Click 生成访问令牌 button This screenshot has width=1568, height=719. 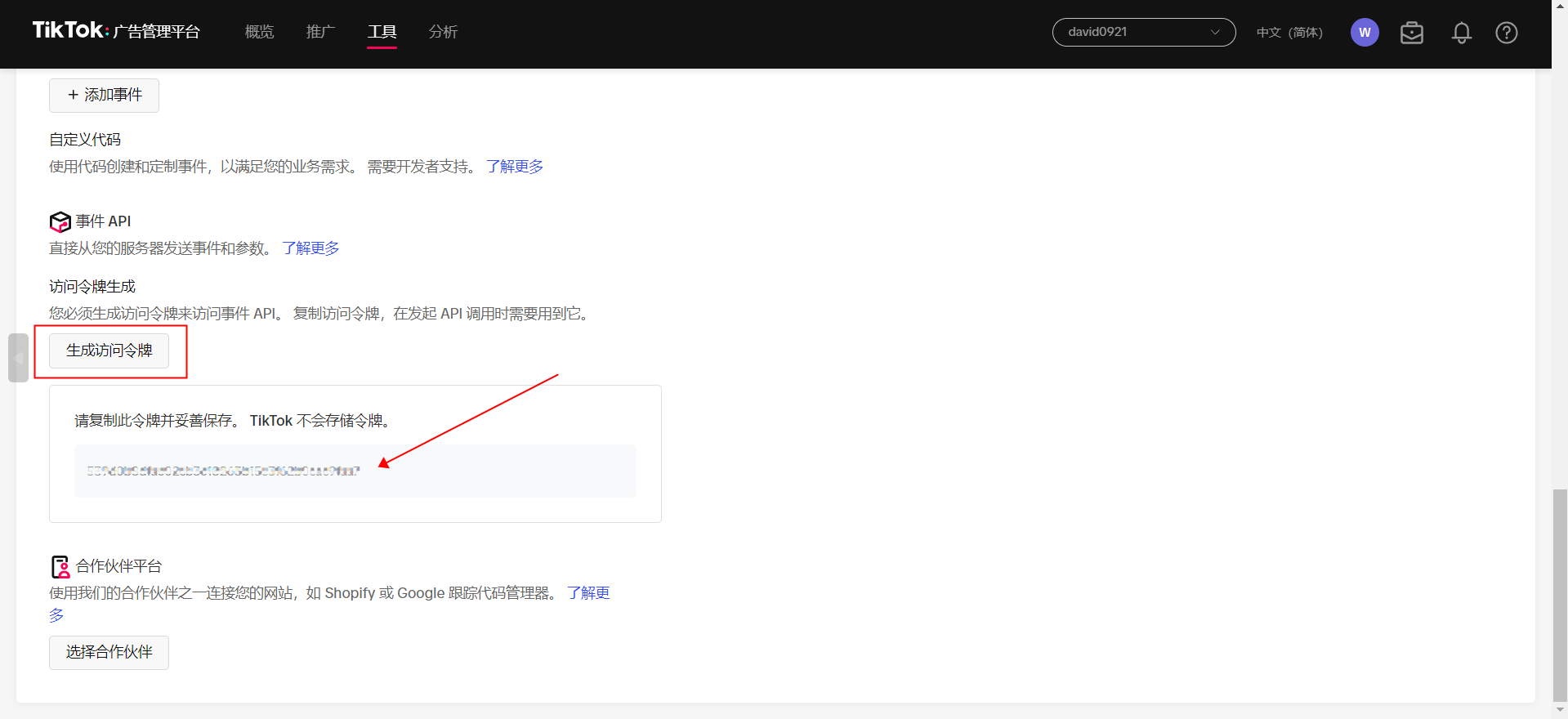[x=109, y=351]
